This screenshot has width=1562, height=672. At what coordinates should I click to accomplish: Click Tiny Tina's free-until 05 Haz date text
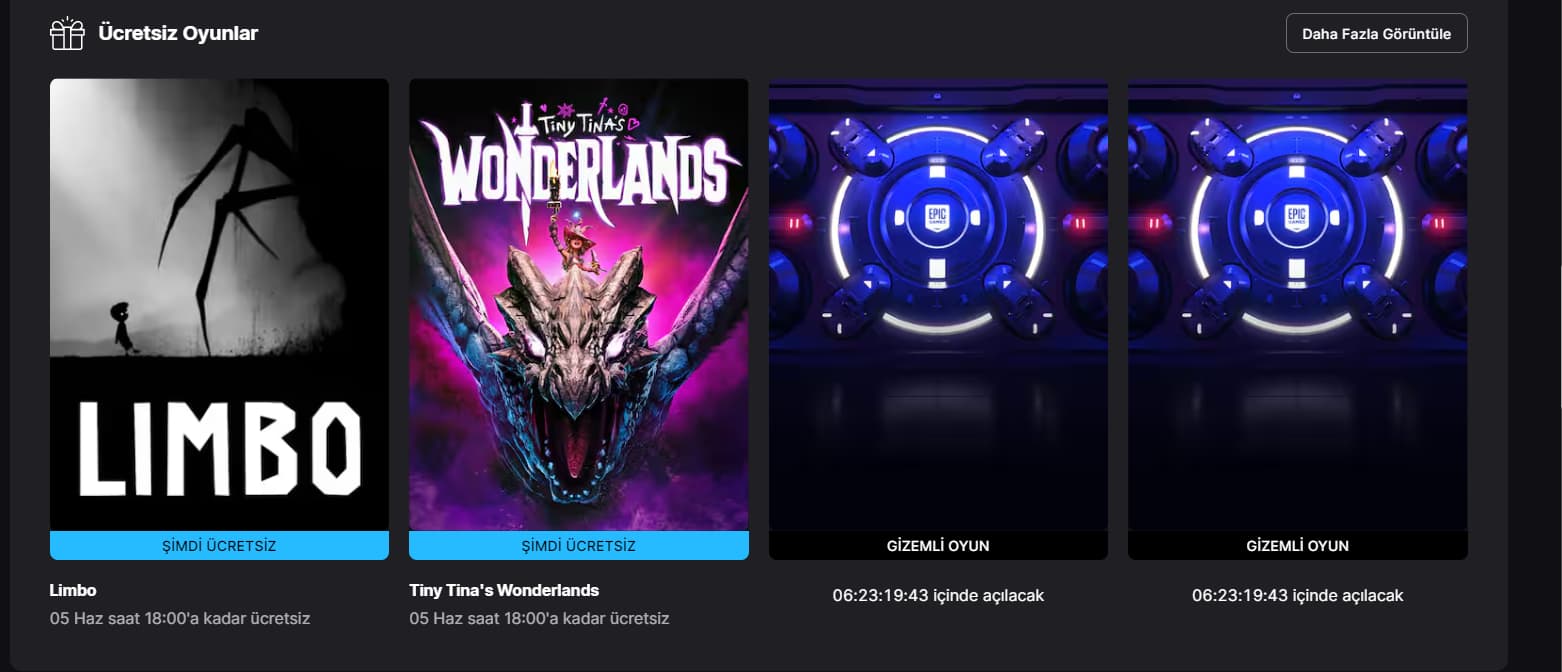coord(540,618)
